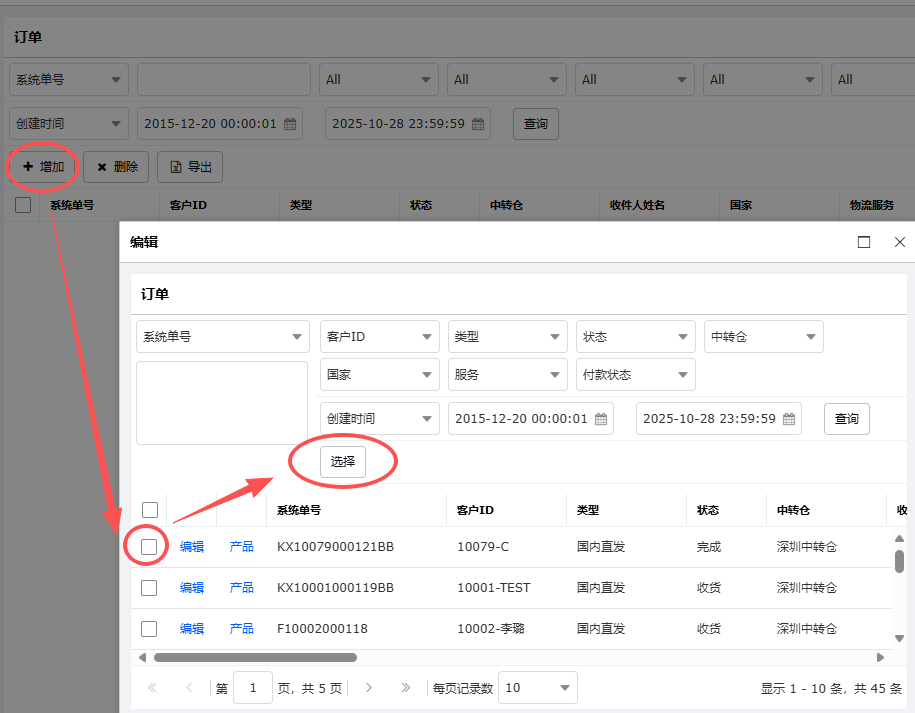Click calendar icon in background end date field
915x713 pixels.
[x=478, y=124]
